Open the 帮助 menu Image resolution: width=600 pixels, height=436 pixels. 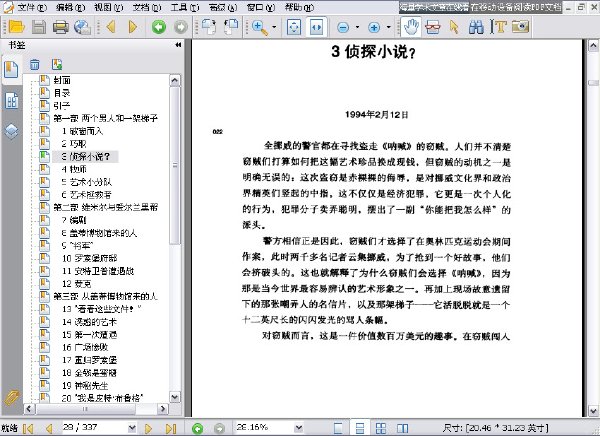[299, 7]
